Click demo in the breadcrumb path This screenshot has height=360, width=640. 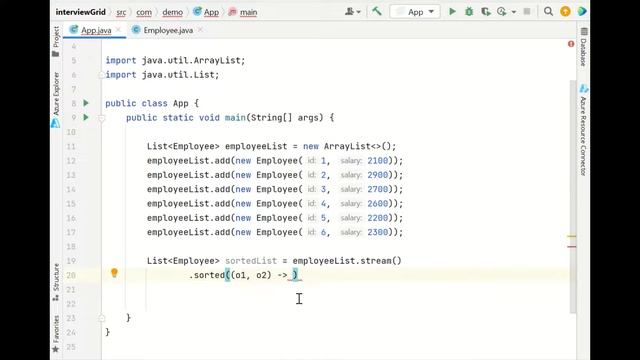point(173,12)
